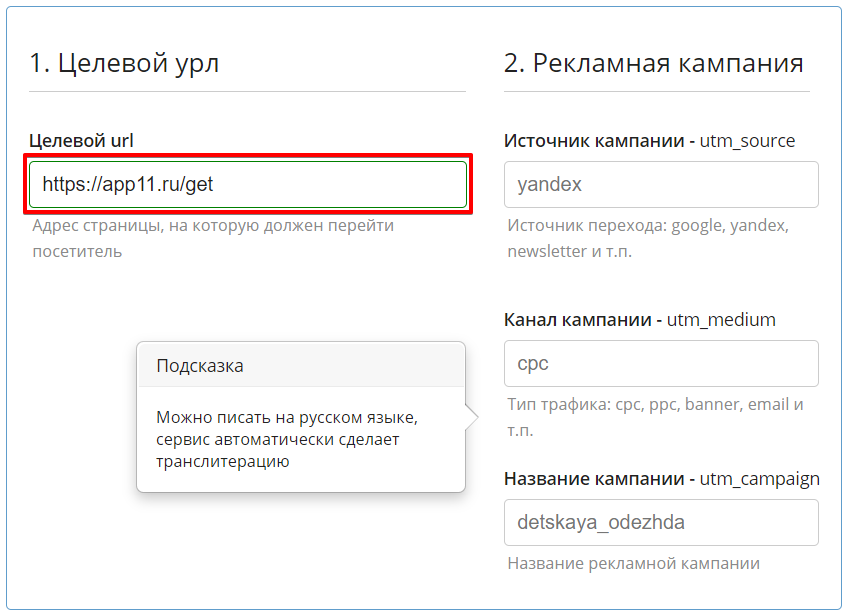Click the "2. Рекламная кампания" section heading

pyautogui.click(x=653, y=63)
